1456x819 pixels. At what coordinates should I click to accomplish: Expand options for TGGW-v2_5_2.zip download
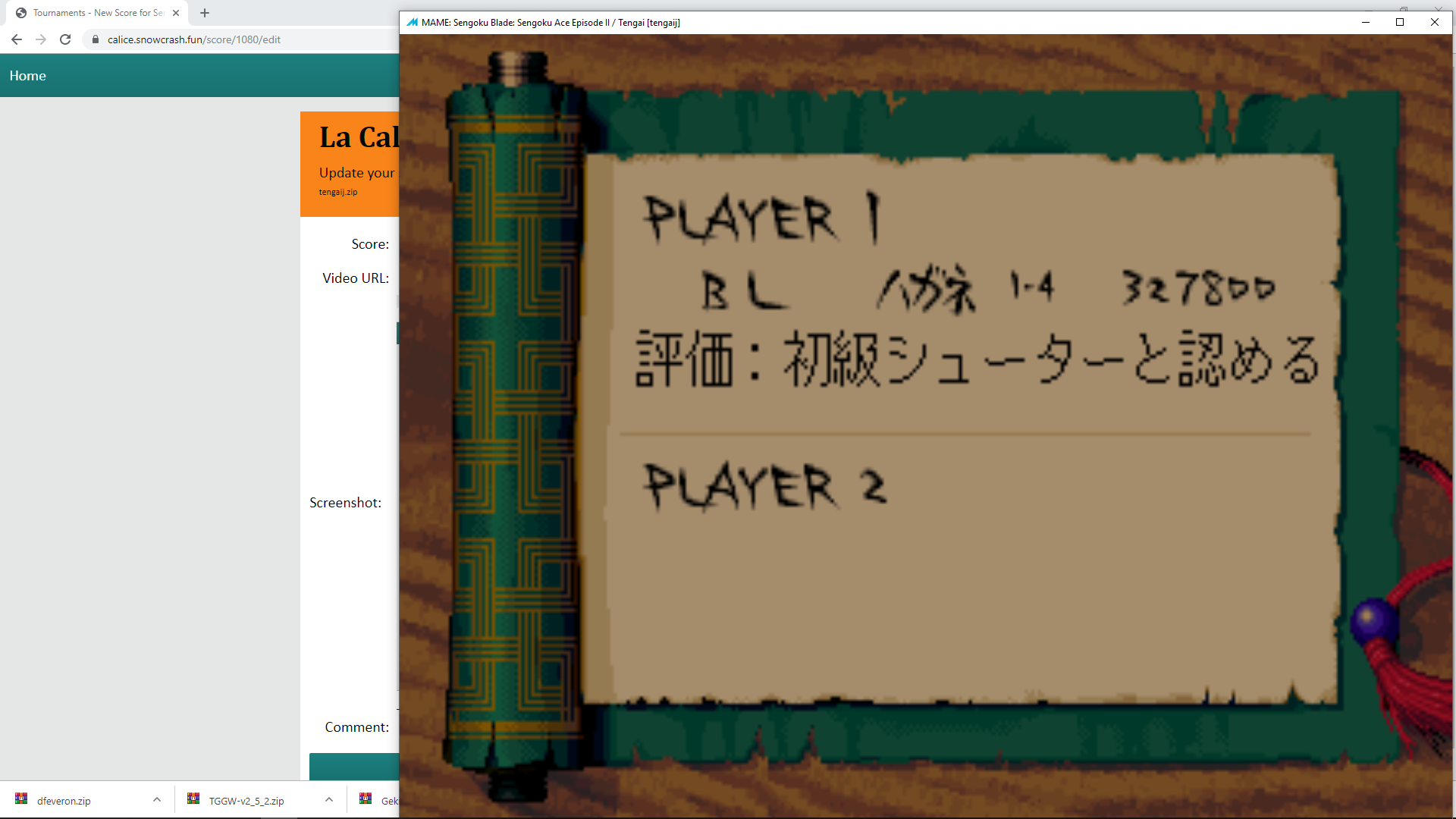(x=329, y=799)
